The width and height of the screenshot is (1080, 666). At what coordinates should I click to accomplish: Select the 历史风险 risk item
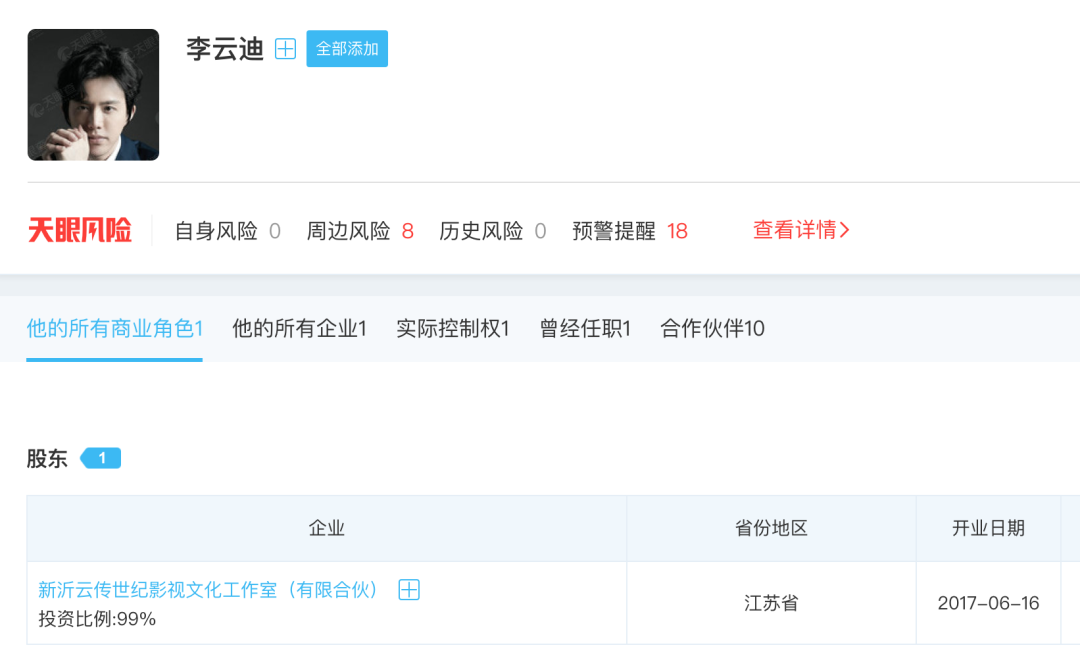[492, 231]
